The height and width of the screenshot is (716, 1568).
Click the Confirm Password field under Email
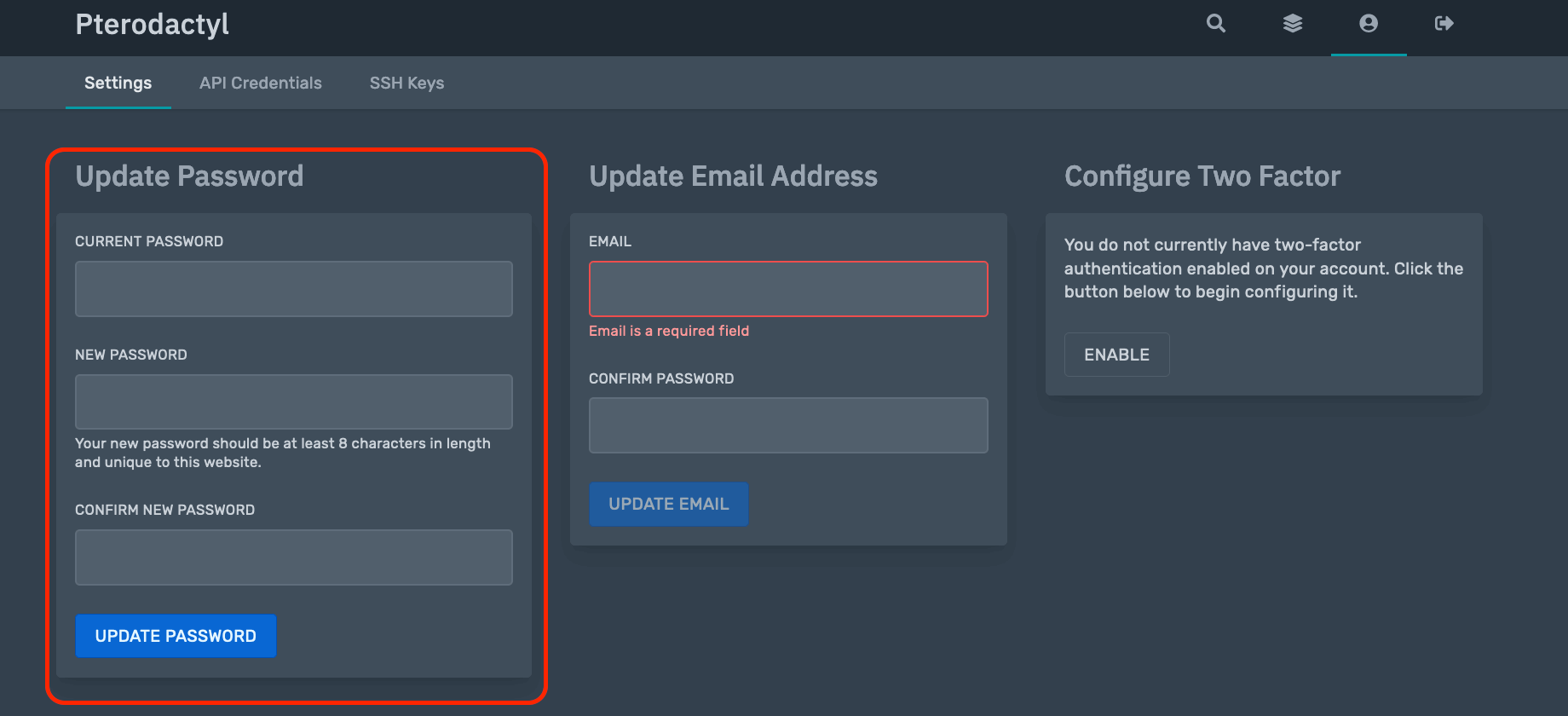[788, 425]
